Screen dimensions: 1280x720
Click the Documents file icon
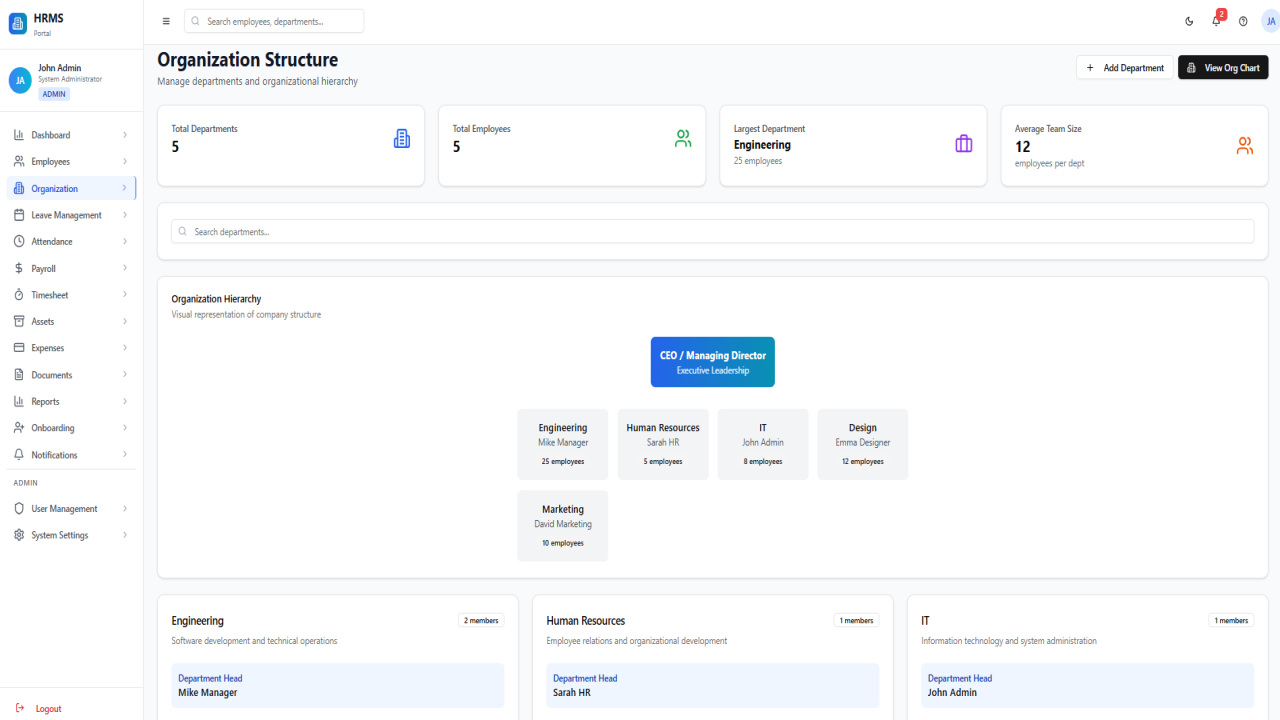pyautogui.click(x=19, y=375)
